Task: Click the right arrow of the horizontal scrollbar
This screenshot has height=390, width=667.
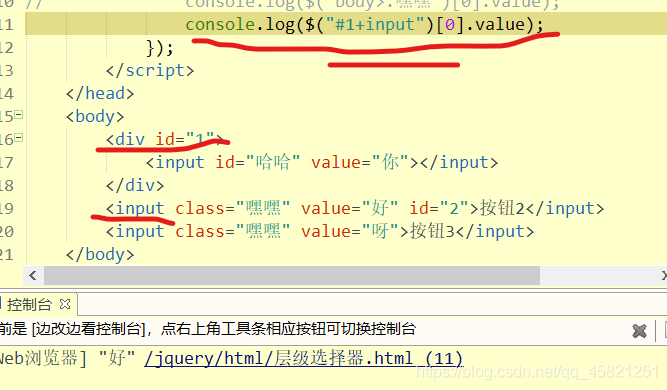Action: [664, 276]
